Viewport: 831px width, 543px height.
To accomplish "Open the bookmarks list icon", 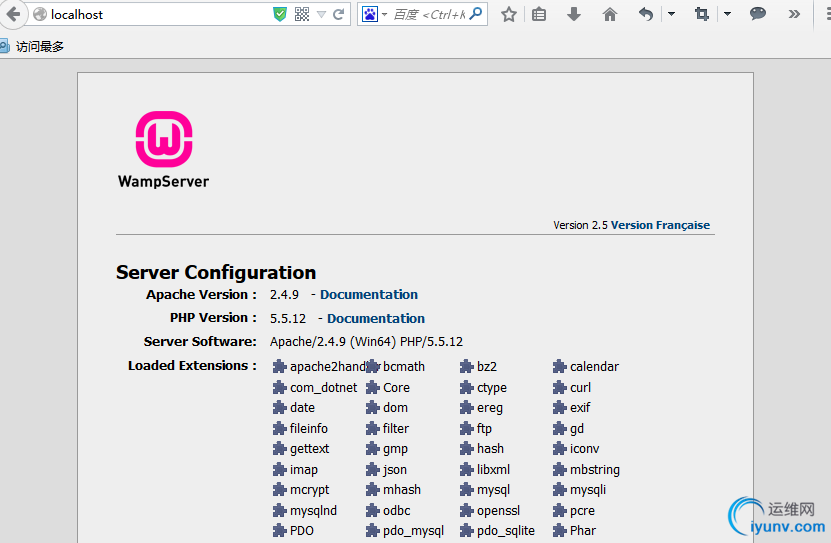I will coord(539,14).
